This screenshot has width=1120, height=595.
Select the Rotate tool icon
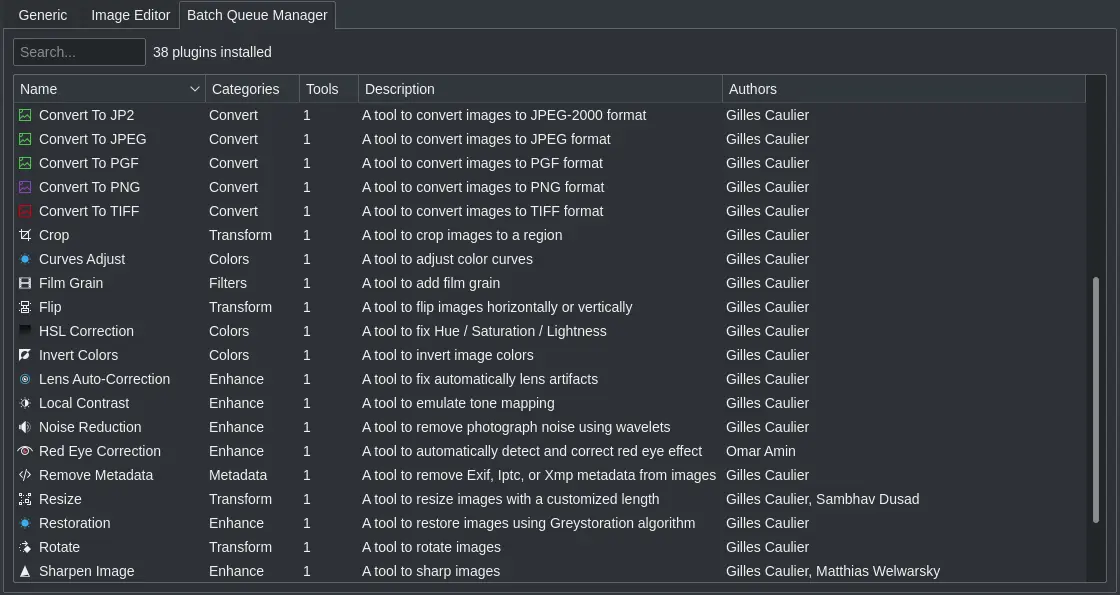click(24, 547)
